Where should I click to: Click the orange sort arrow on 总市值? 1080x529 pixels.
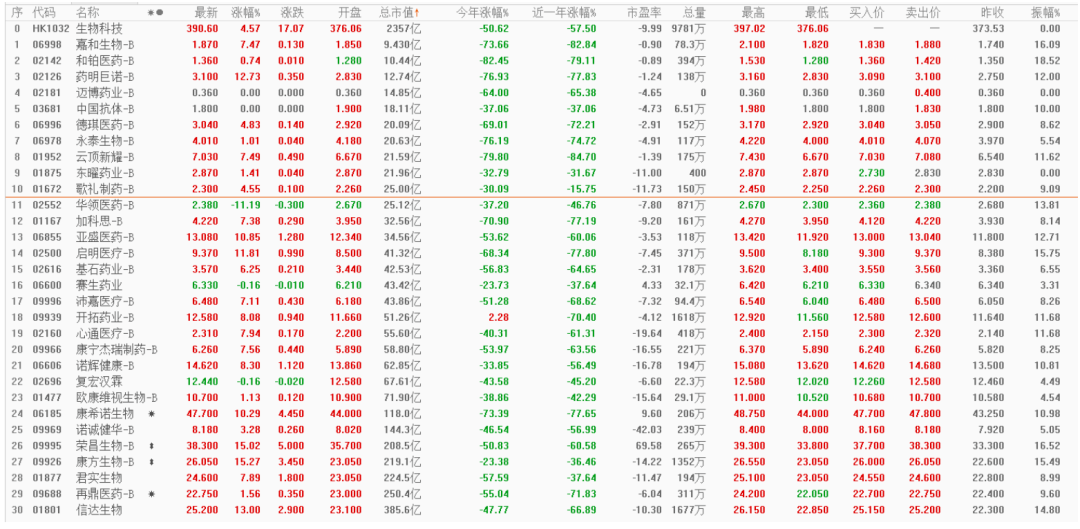pyautogui.click(x=417, y=12)
